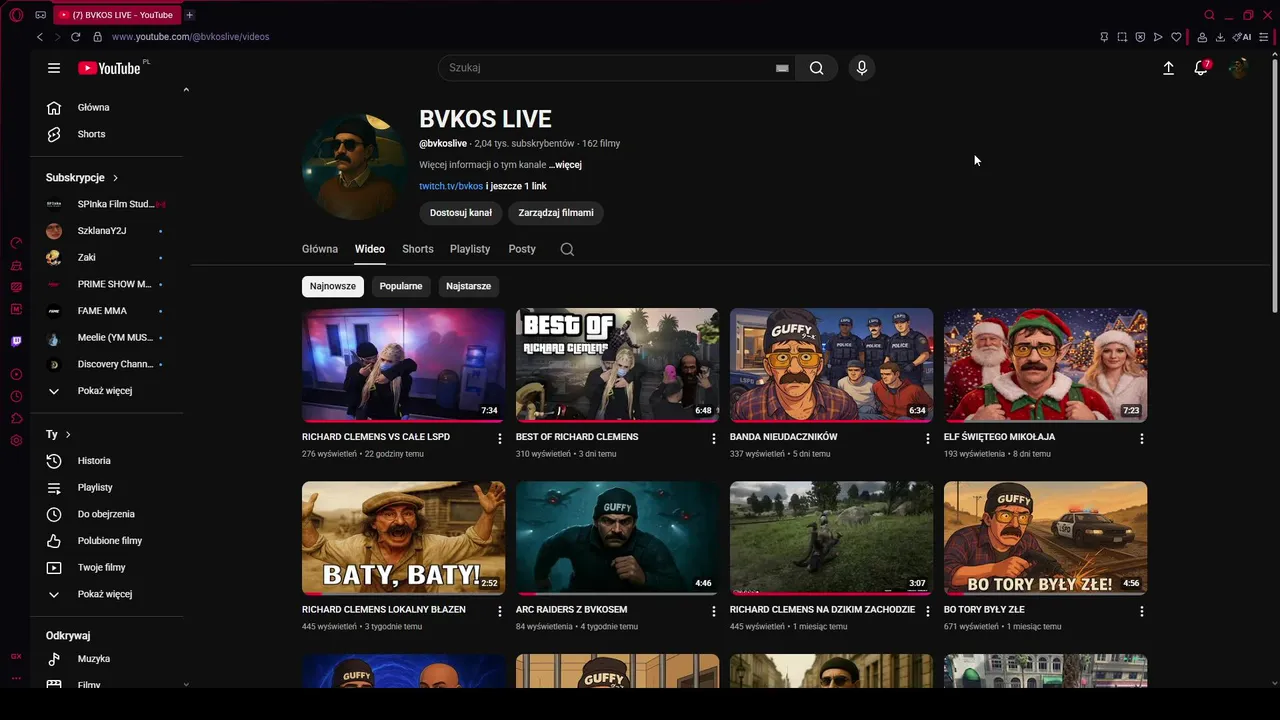Switch to the Playlisty channel tab

coord(470,249)
